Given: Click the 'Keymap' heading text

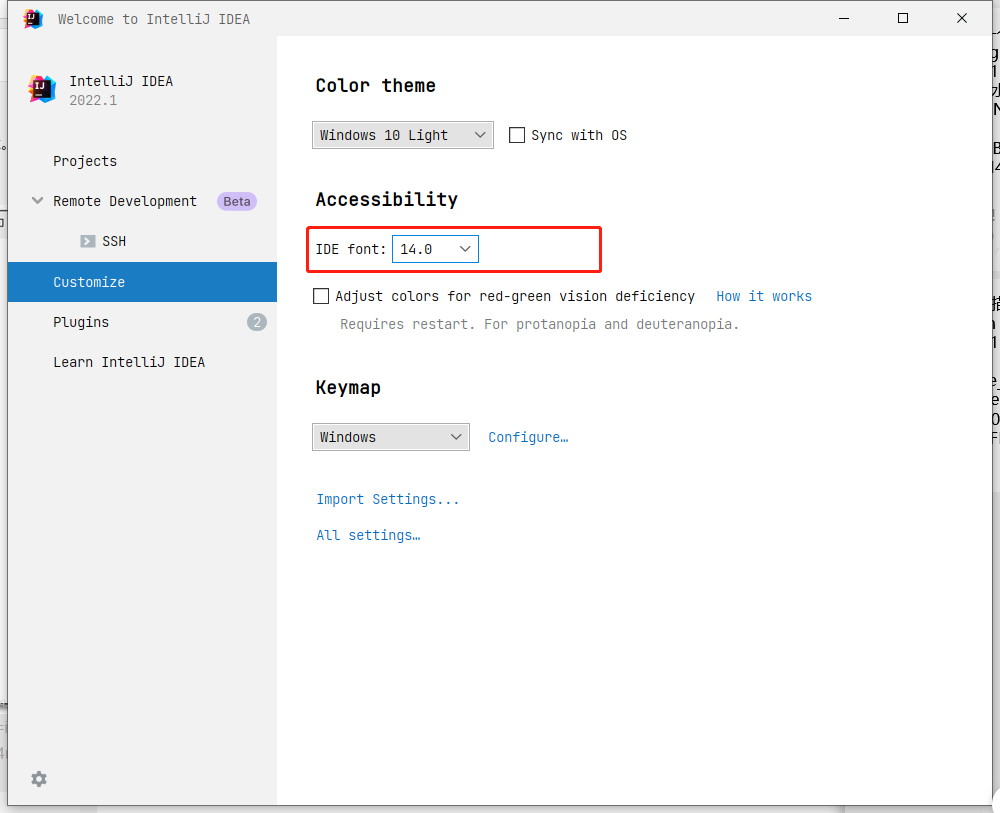Looking at the screenshot, I should (348, 388).
